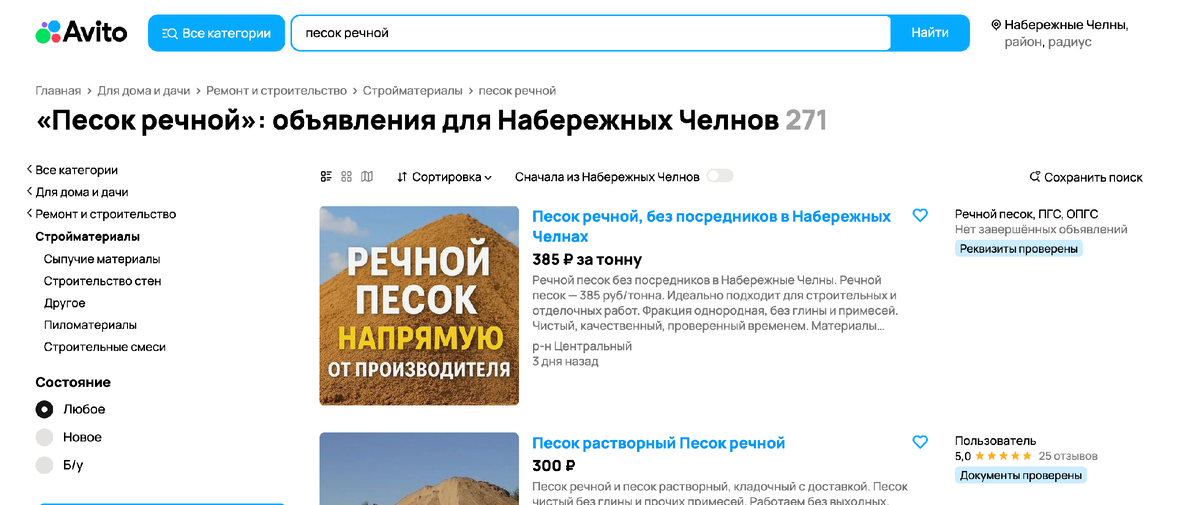Click 'р-н Центральный' location text
The height and width of the screenshot is (505, 1200).
click(582, 346)
